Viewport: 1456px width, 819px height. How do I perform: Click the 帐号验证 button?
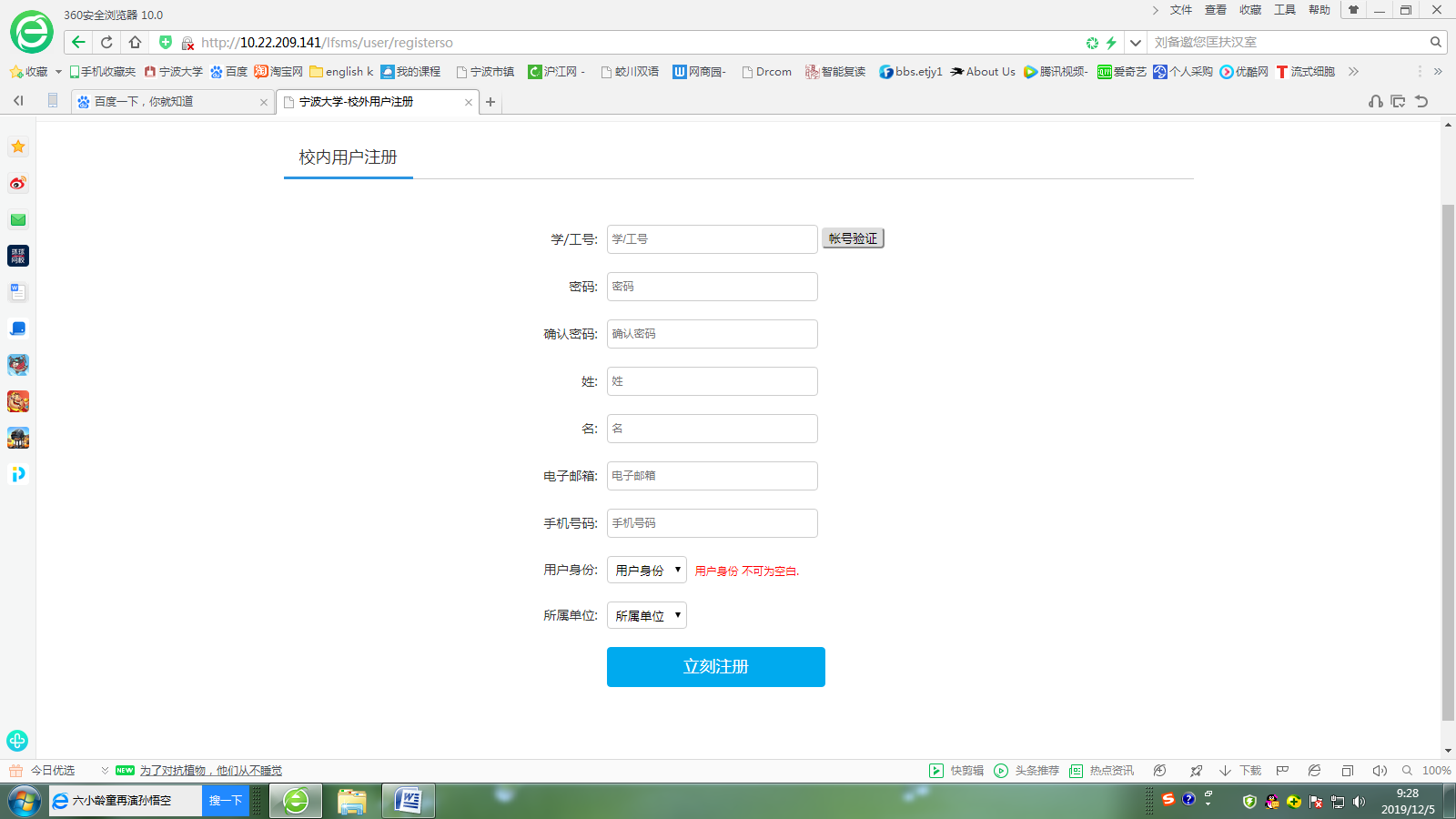tap(853, 238)
